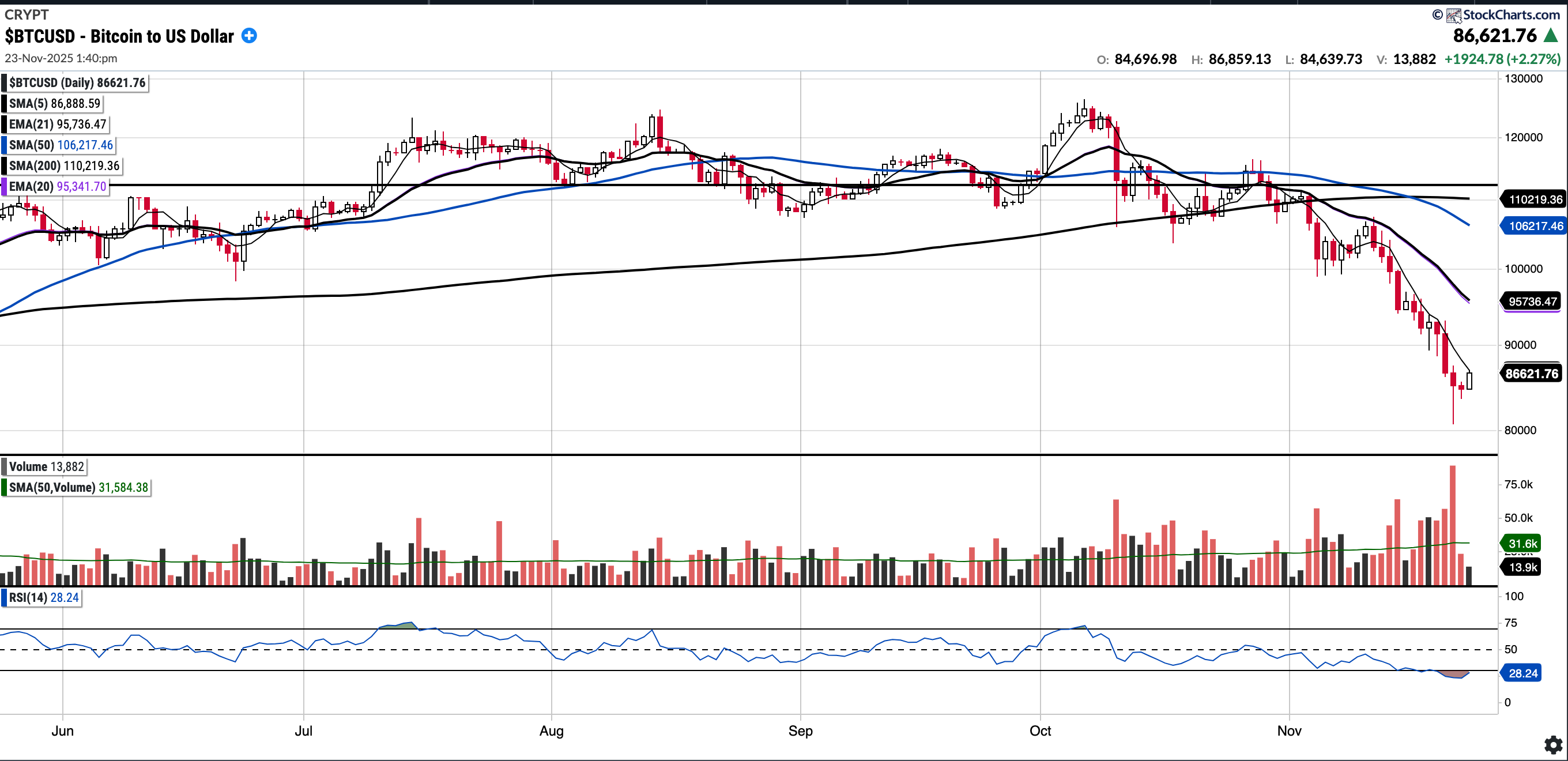Click the blue plus icon beside chart title
The width and height of the screenshot is (1568, 761).
click(x=249, y=36)
